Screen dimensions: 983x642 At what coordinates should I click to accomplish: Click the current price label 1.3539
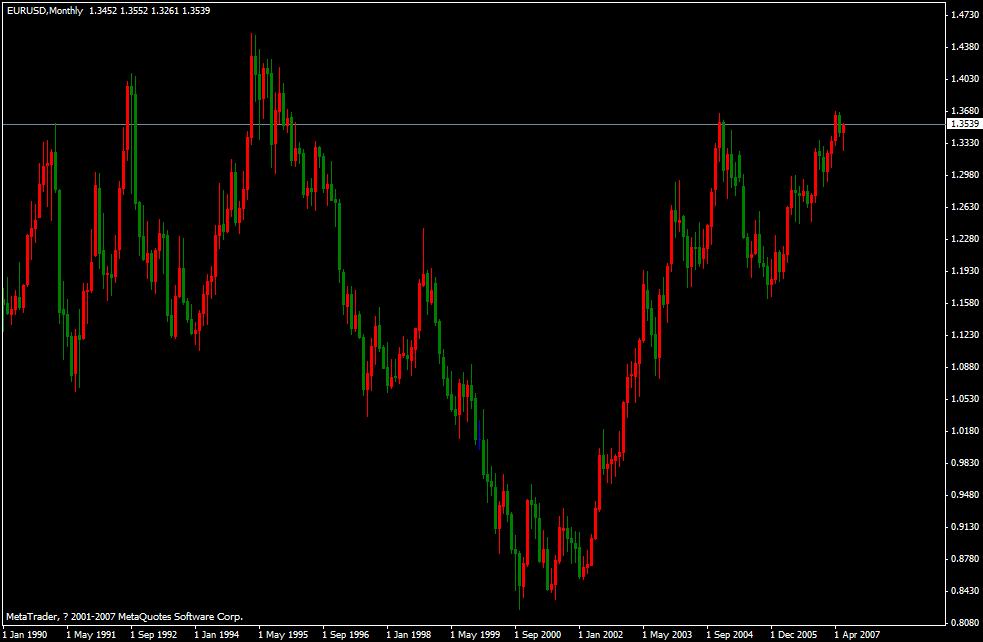pos(964,124)
